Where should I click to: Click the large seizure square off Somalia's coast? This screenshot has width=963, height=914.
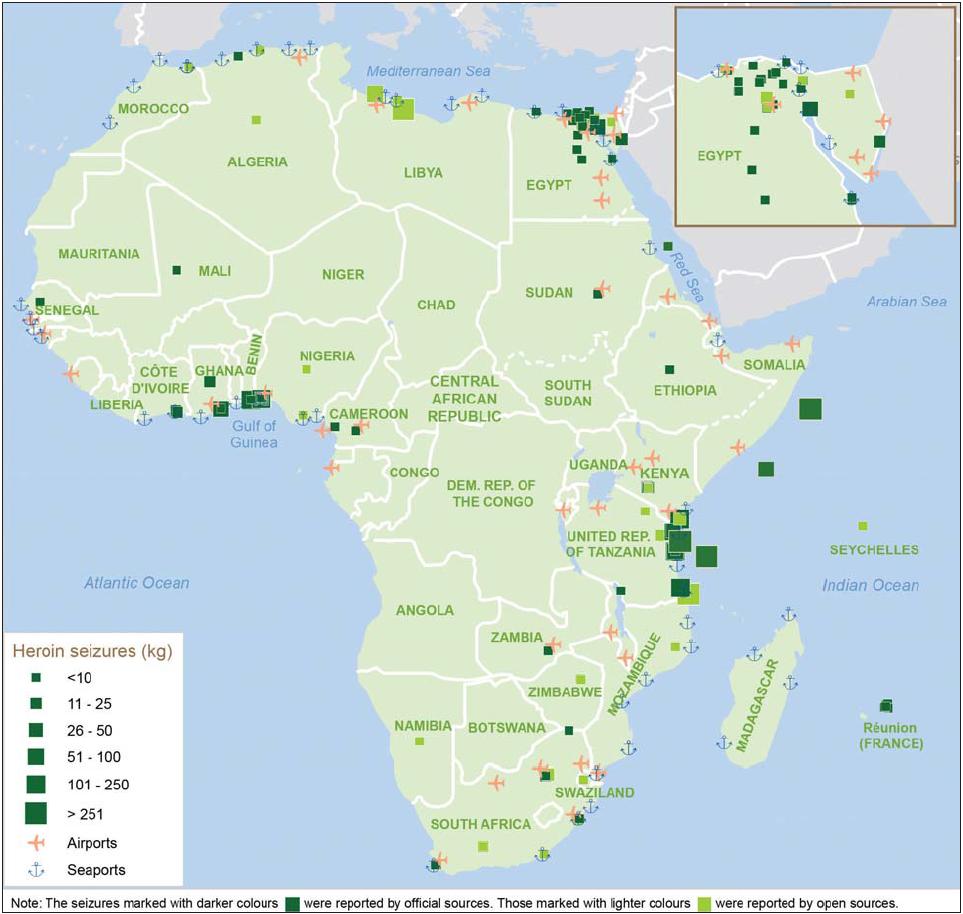[810, 409]
